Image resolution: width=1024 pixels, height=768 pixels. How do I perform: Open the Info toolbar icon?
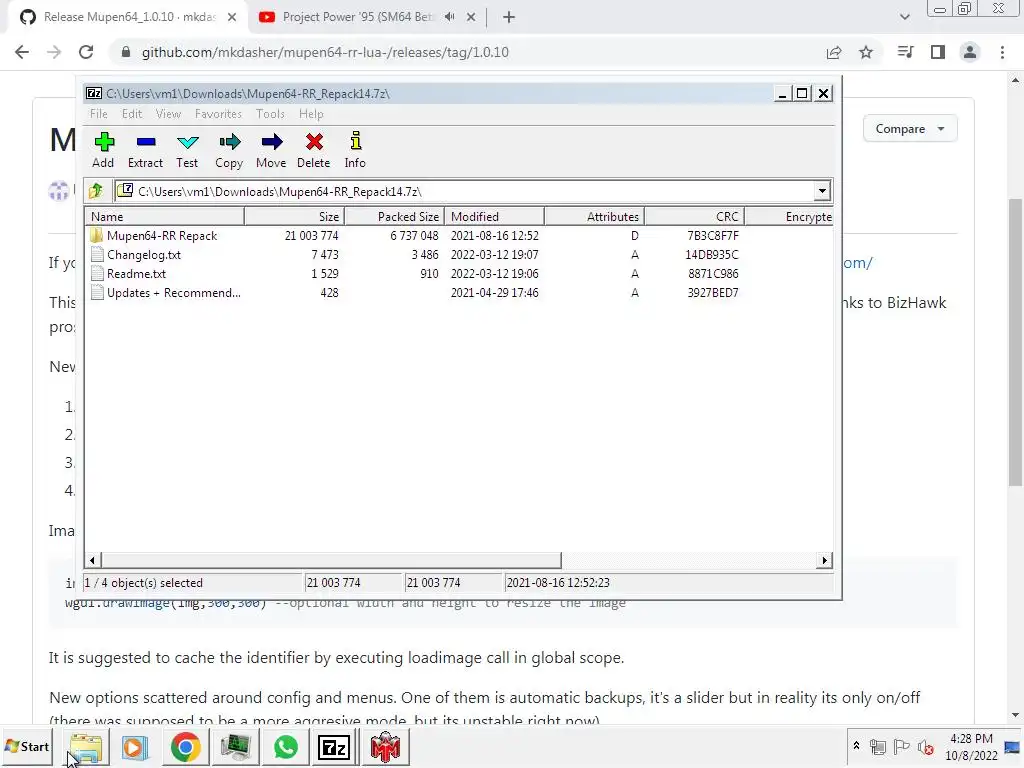click(x=355, y=150)
